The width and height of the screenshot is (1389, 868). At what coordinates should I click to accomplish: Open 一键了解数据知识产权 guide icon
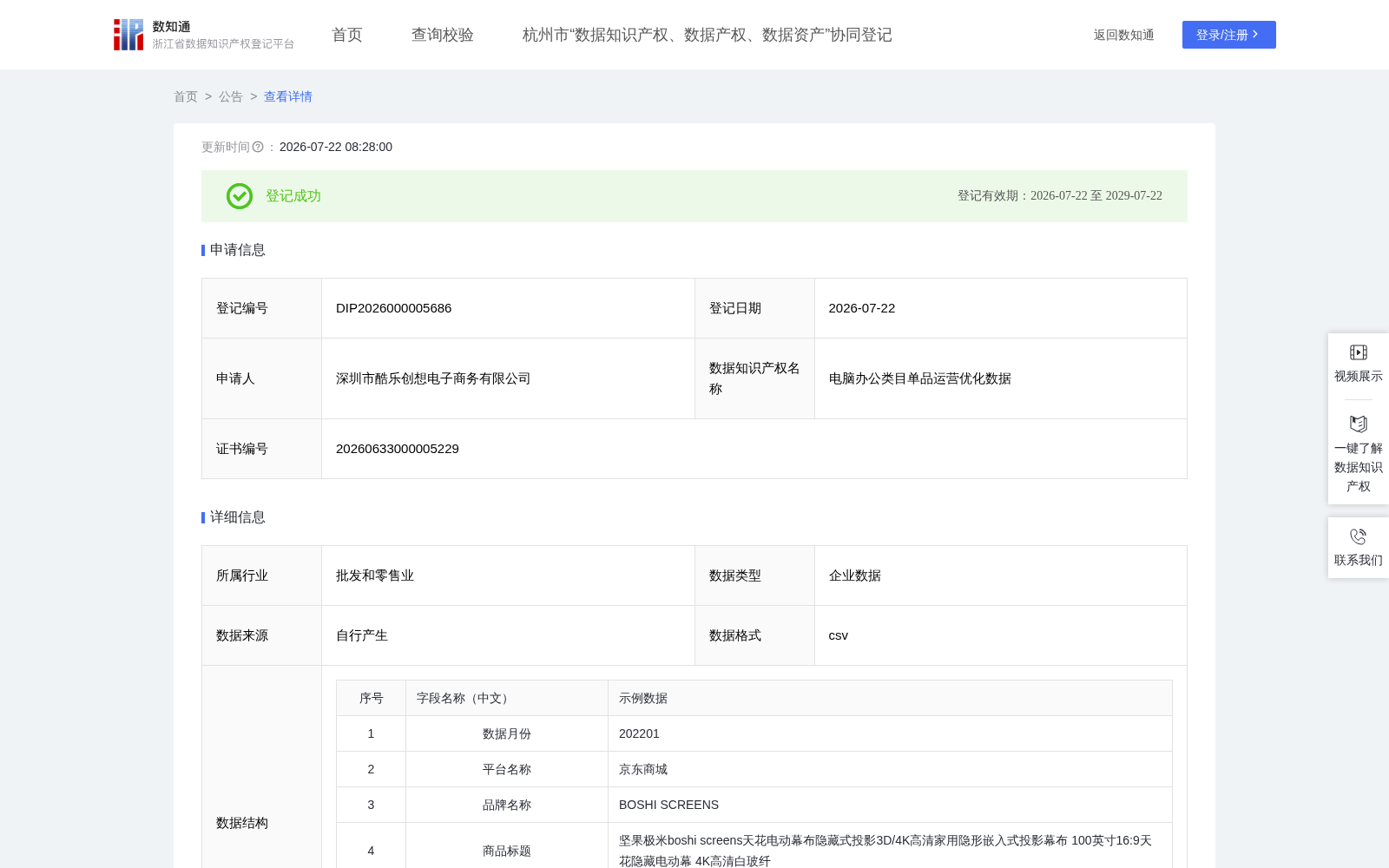point(1359,424)
